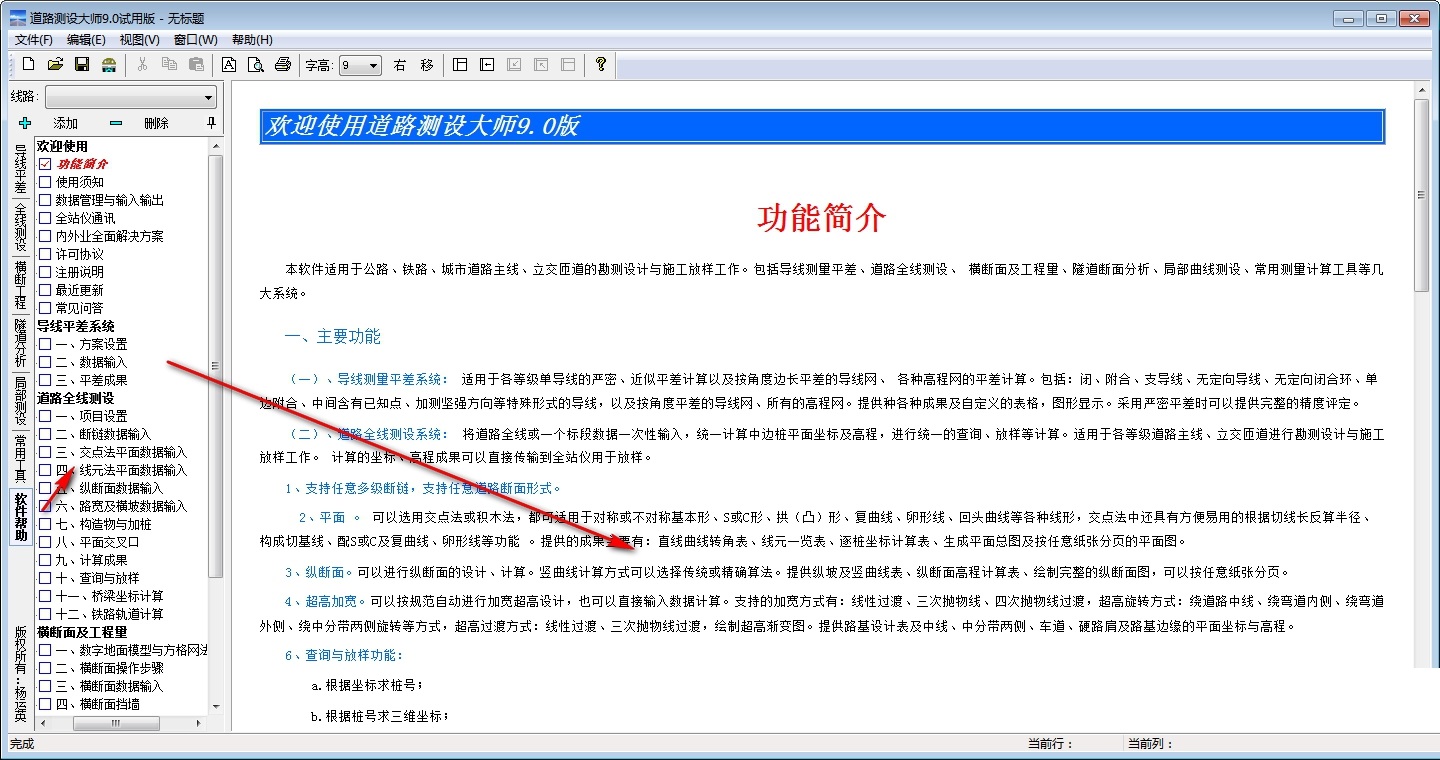Switch to the 隧道分析 vertical tab

(21, 343)
